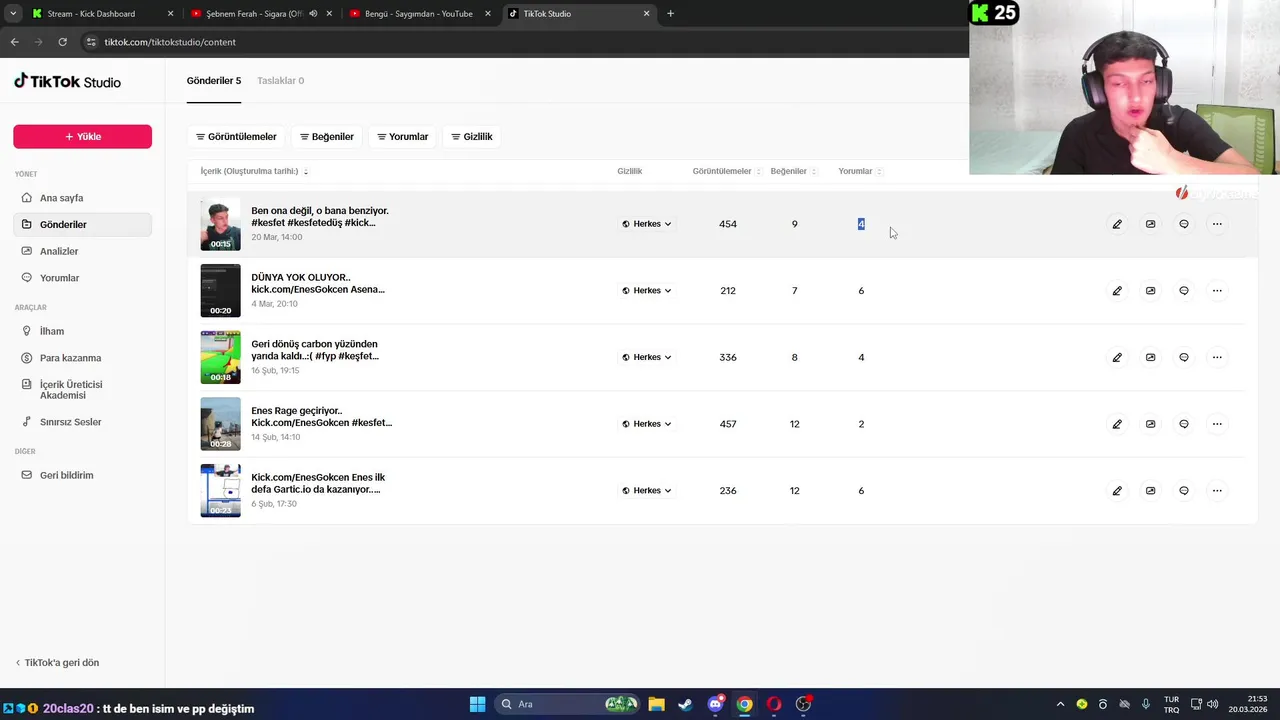
Task: Sort by the Yorumlar column header
Action: (x=860, y=171)
